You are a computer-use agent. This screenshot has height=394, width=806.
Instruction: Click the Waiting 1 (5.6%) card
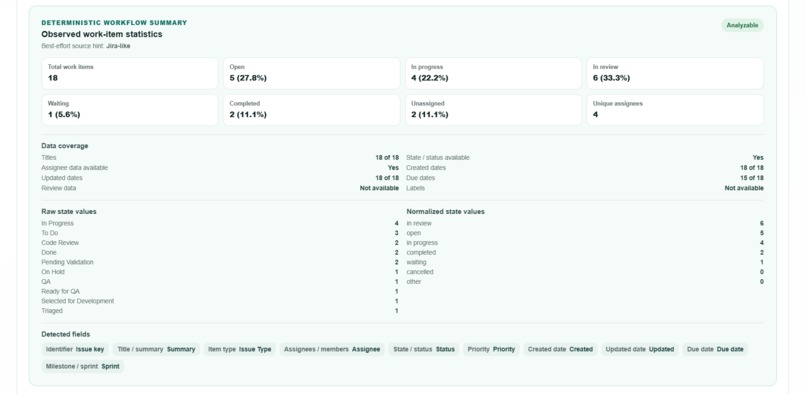tap(130, 110)
